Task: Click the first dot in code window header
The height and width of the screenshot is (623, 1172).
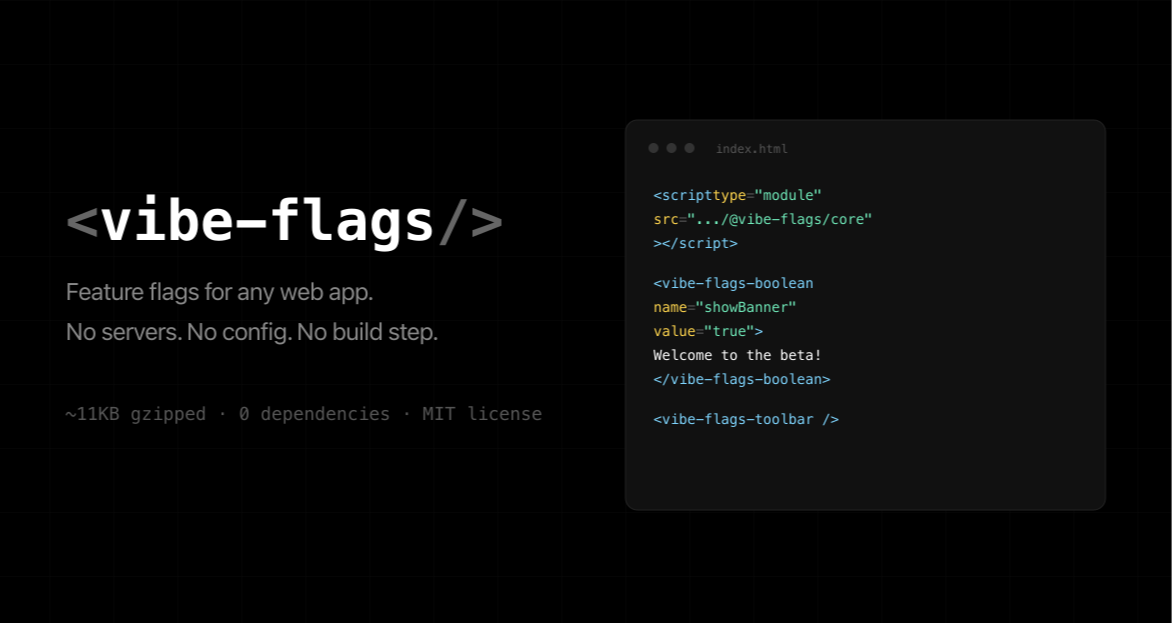Action: (x=653, y=148)
